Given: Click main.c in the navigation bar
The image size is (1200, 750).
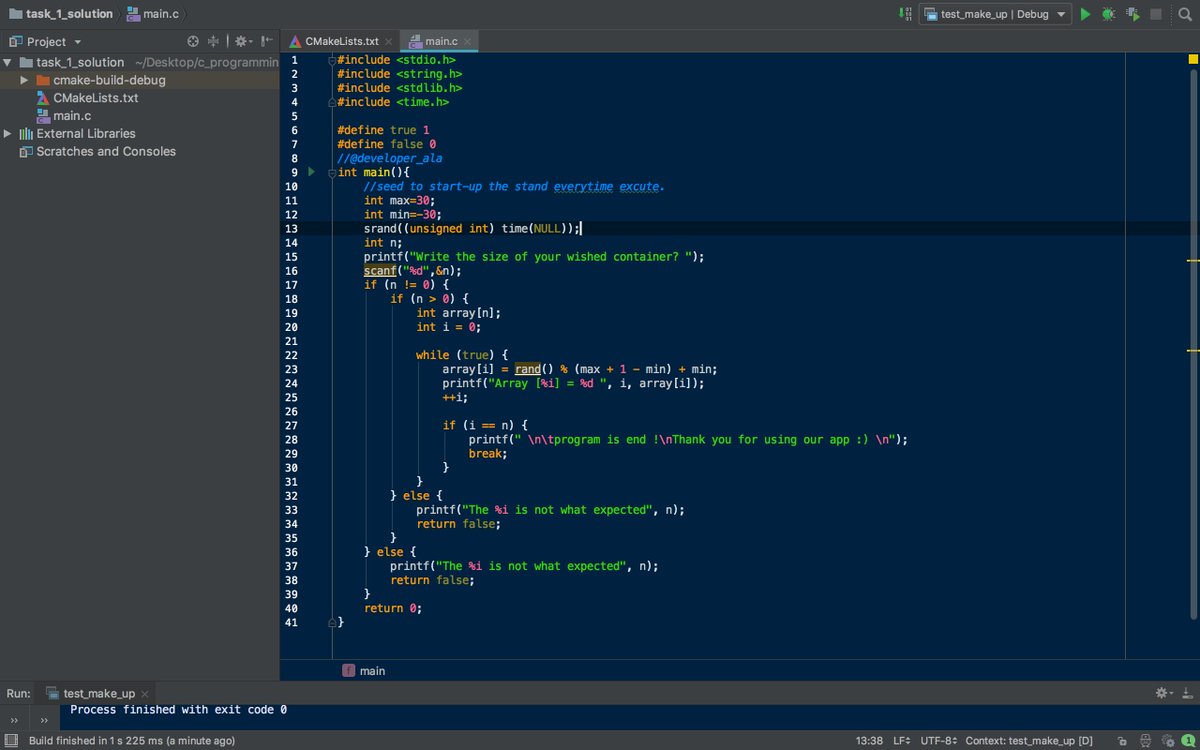Looking at the screenshot, I should (154, 14).
